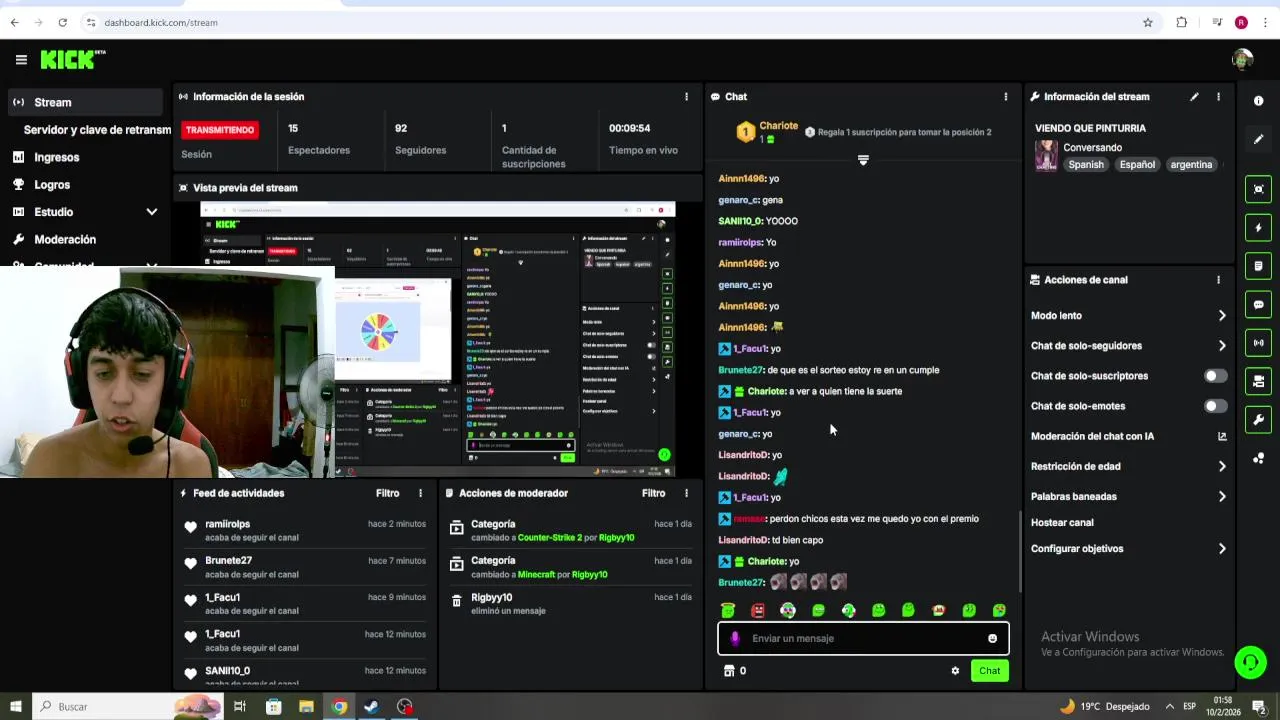Screen dimensions: 1280x720
Task: Open the info icon in right sidebar
Action: click(1258, 101)
